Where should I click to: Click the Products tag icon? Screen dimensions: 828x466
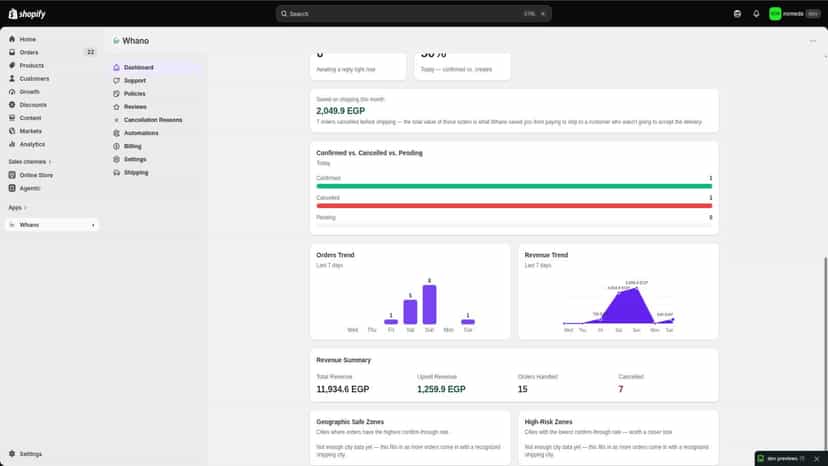[12, 66]
